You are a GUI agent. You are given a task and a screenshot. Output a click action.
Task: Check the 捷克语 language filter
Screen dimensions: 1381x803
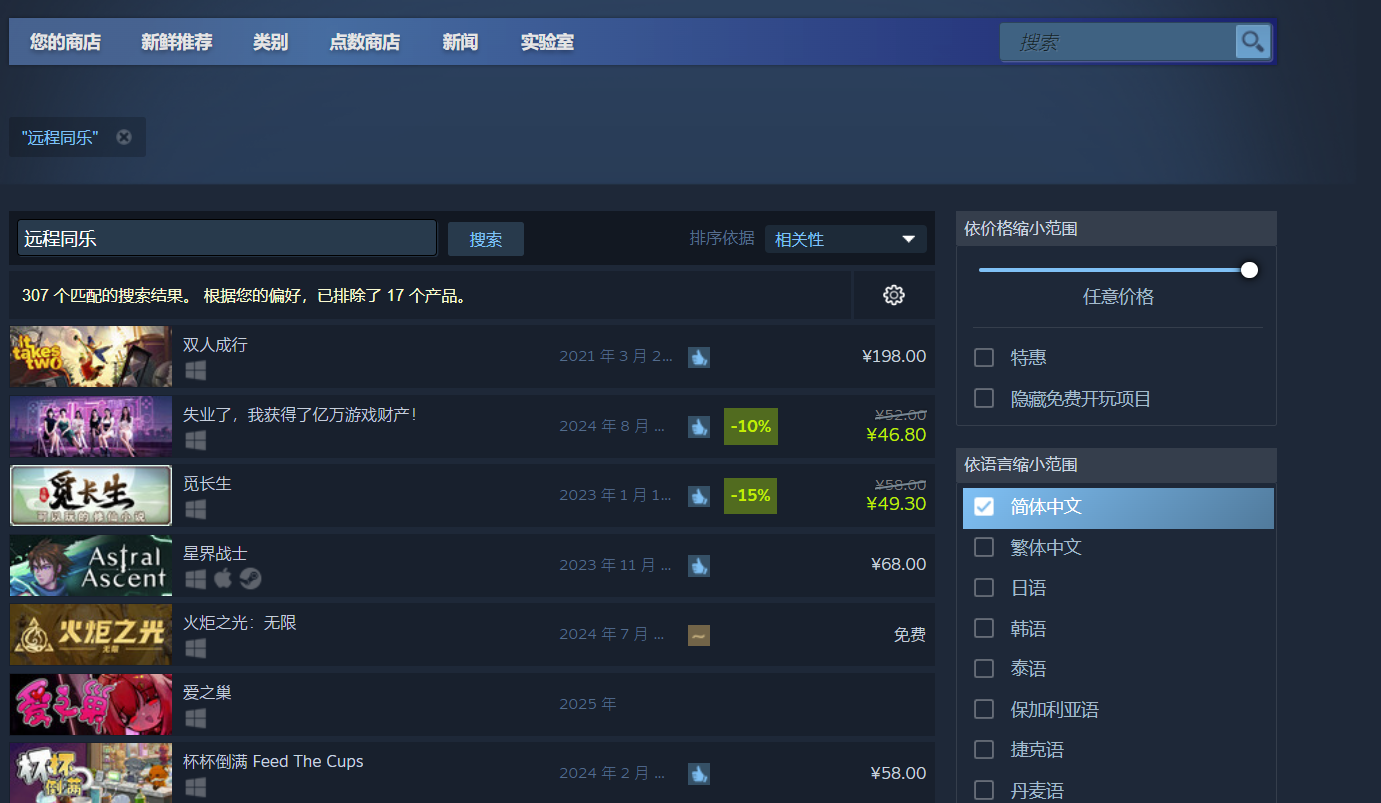[x=984, y=749]
